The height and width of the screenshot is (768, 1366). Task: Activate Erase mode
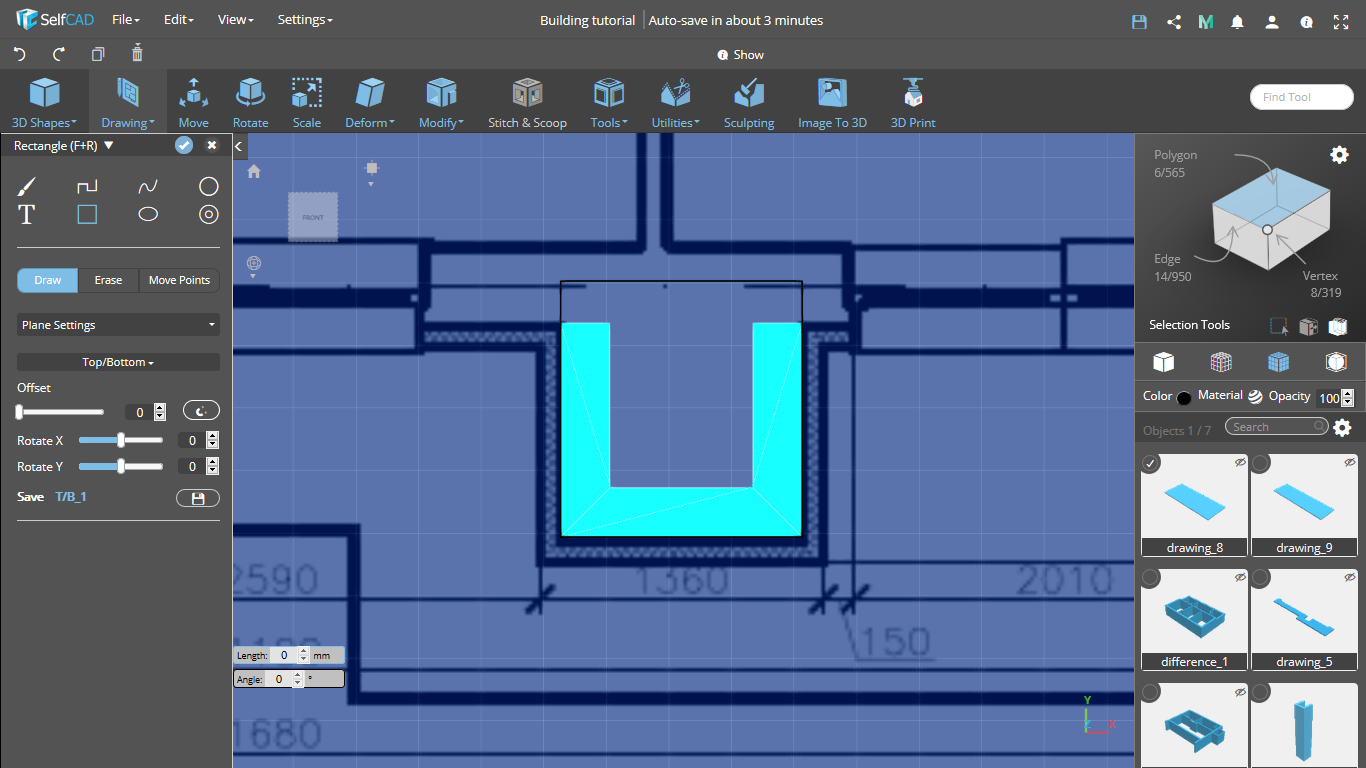click(108, 280)
